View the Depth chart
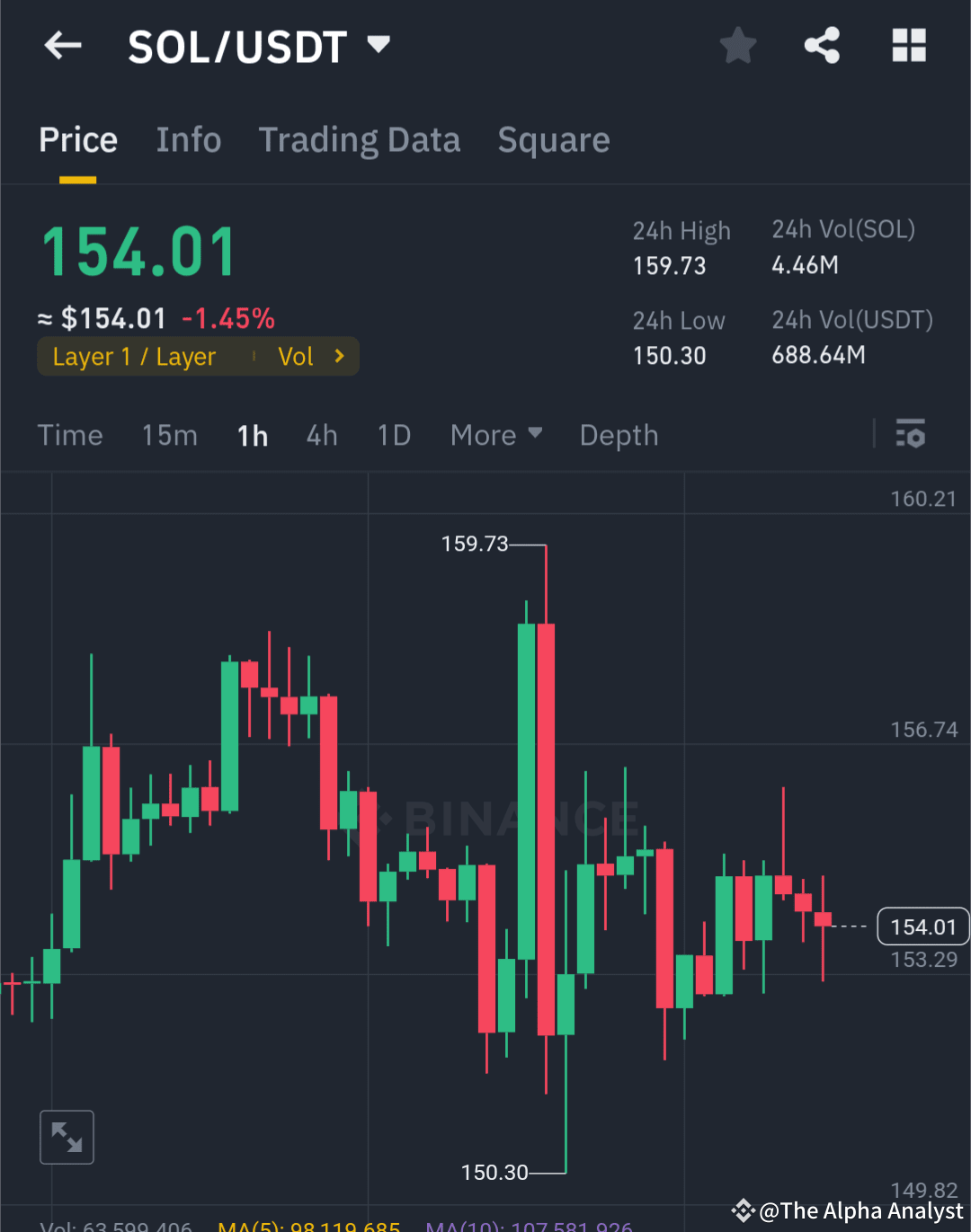Image resolution: width=971 pixels, height=1232 pixels. pos(619,435)
